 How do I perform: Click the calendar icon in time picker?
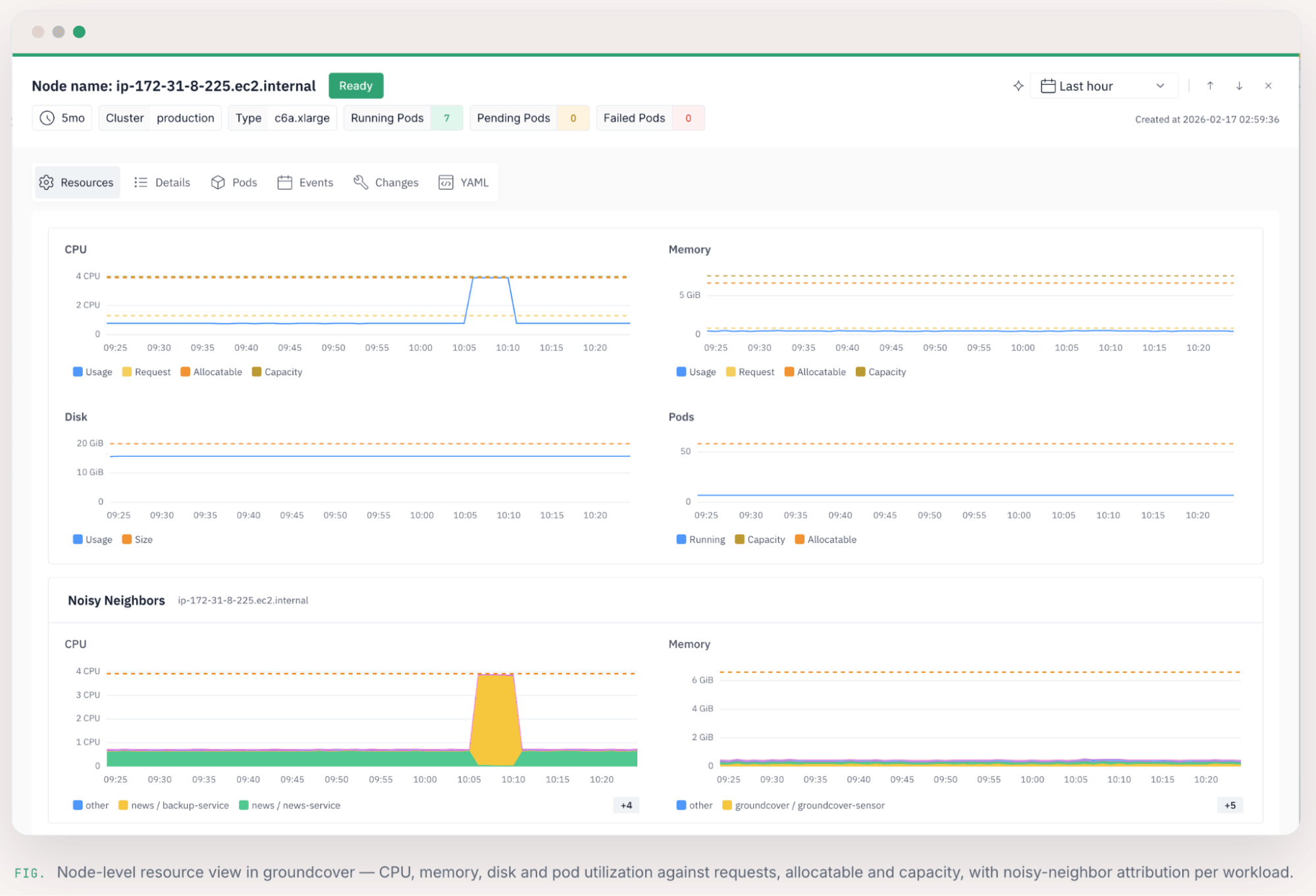(x=1048, y=86)
